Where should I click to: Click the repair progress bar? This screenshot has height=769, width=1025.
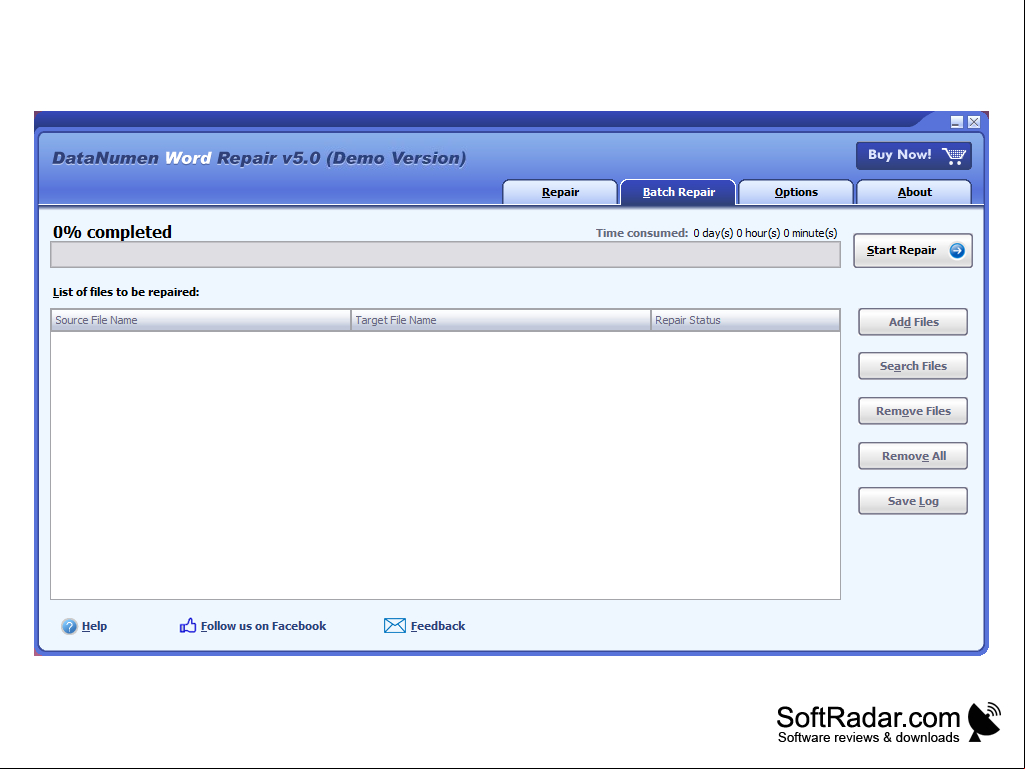(x=445, y=254)
